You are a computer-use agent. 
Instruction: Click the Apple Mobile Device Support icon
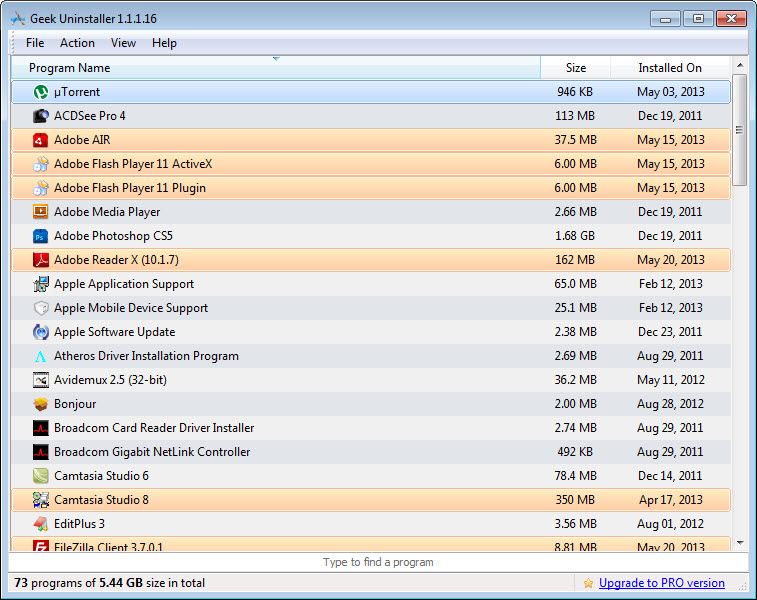pyautogui.click(x=41, y=308)
